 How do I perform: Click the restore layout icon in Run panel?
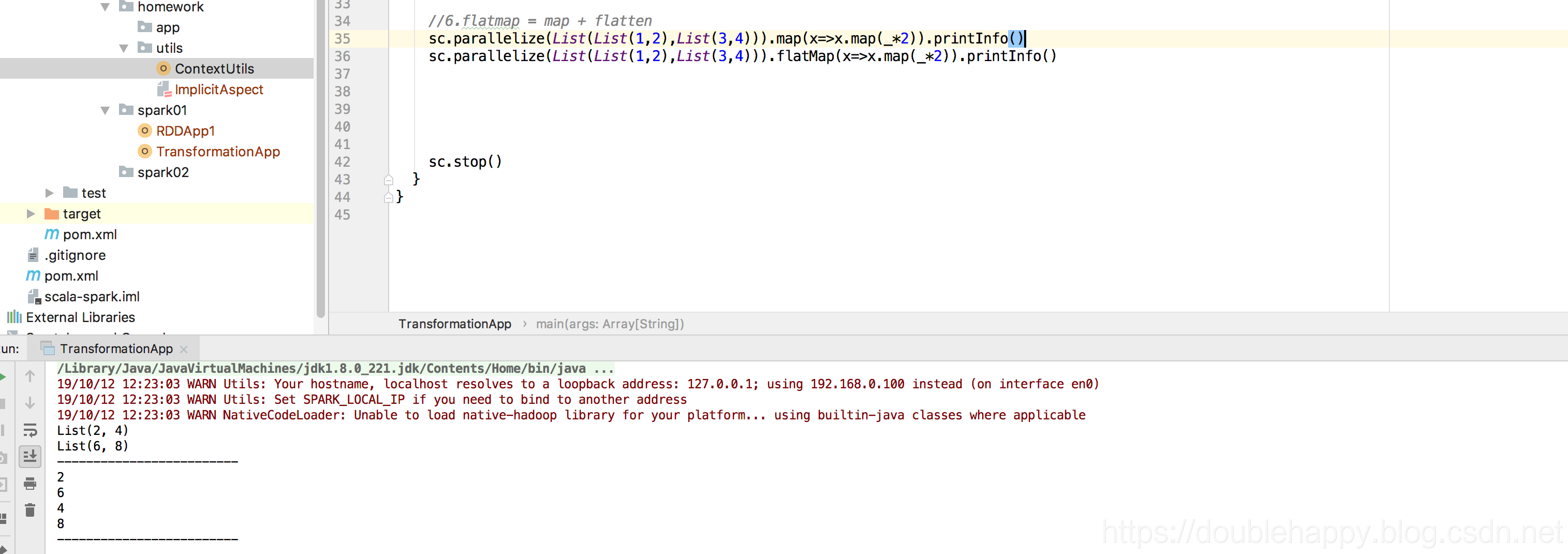(x=3, y=518)
